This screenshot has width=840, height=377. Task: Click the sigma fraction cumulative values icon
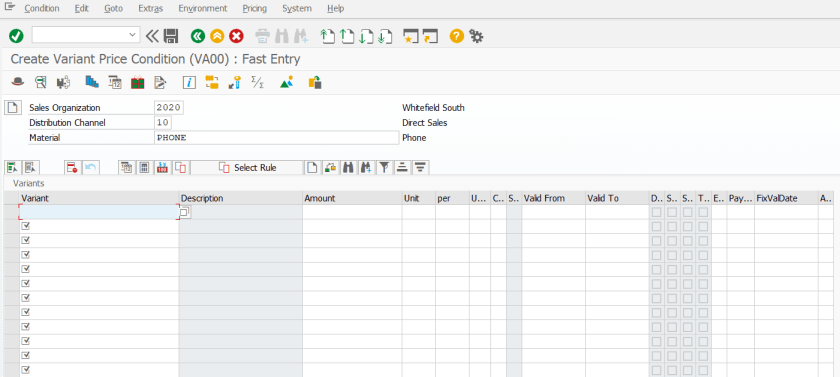(x=257, y=82)
